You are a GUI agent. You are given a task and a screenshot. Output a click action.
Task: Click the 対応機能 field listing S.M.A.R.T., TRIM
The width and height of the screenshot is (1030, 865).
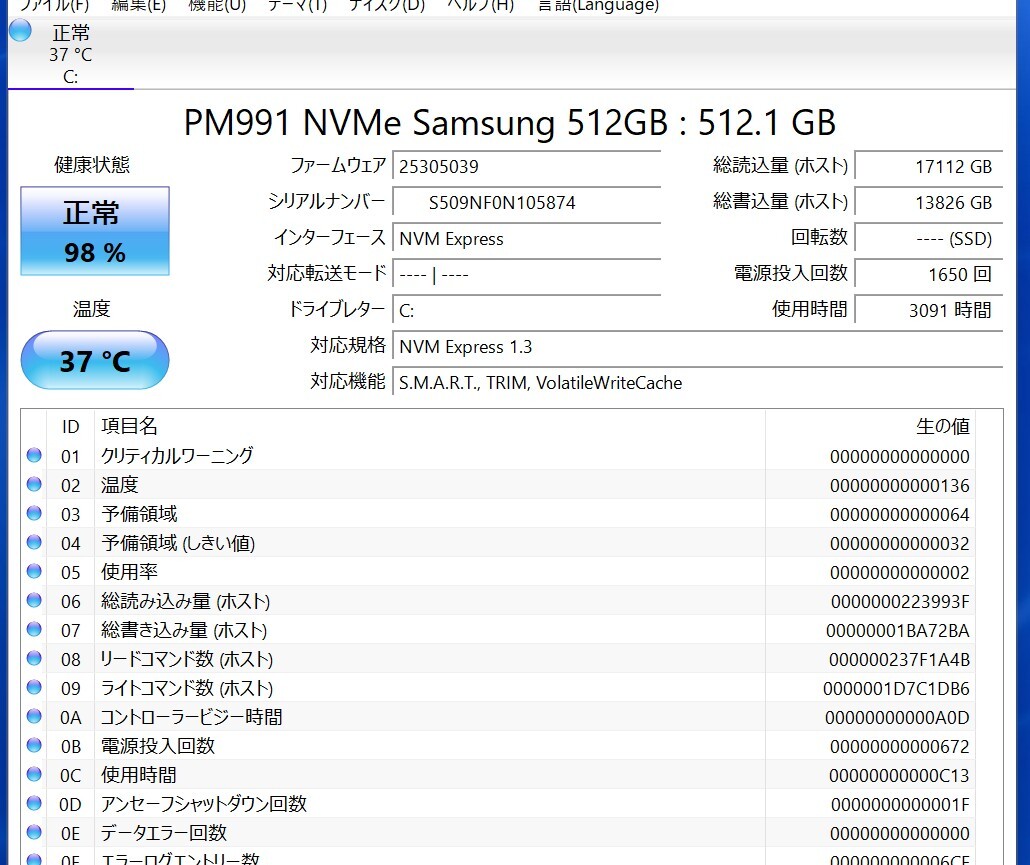pos(698,383)
